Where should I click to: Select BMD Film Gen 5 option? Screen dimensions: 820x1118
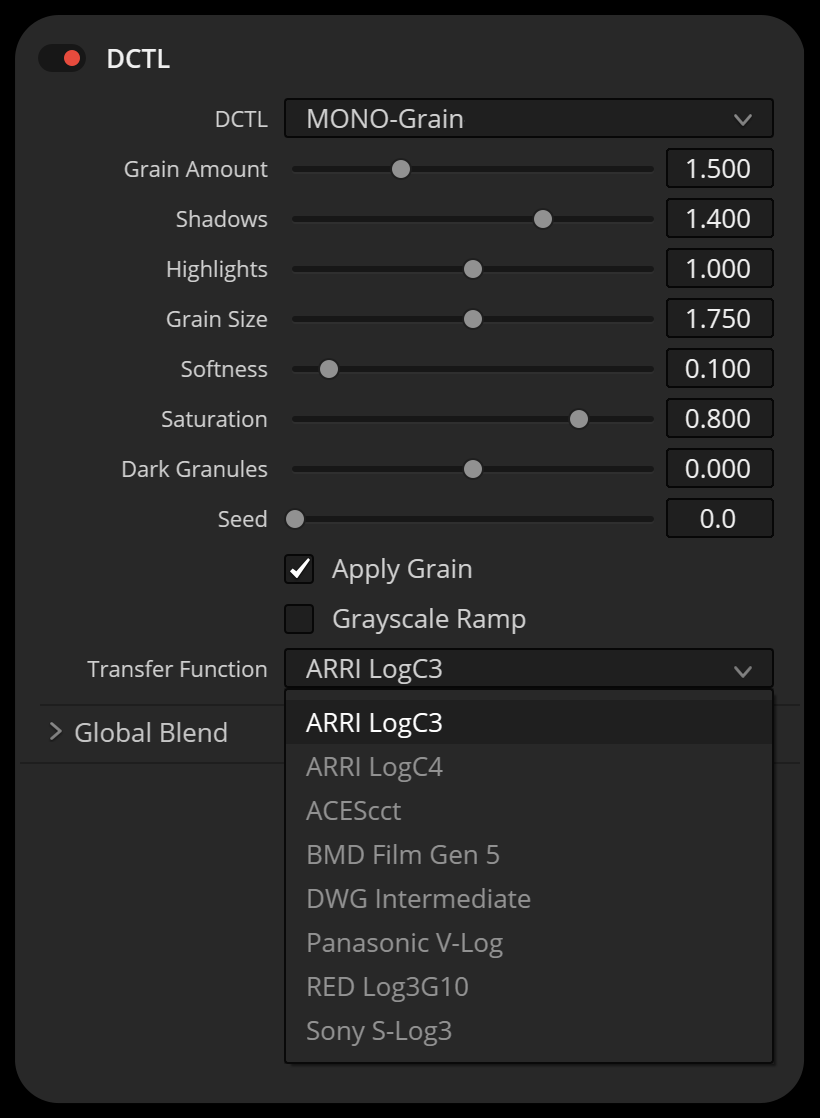(402, 855)
